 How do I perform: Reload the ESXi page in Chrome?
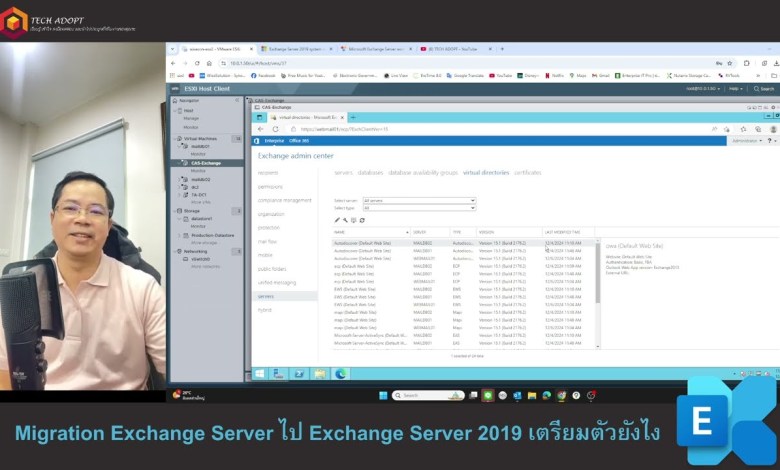point(197,63)
